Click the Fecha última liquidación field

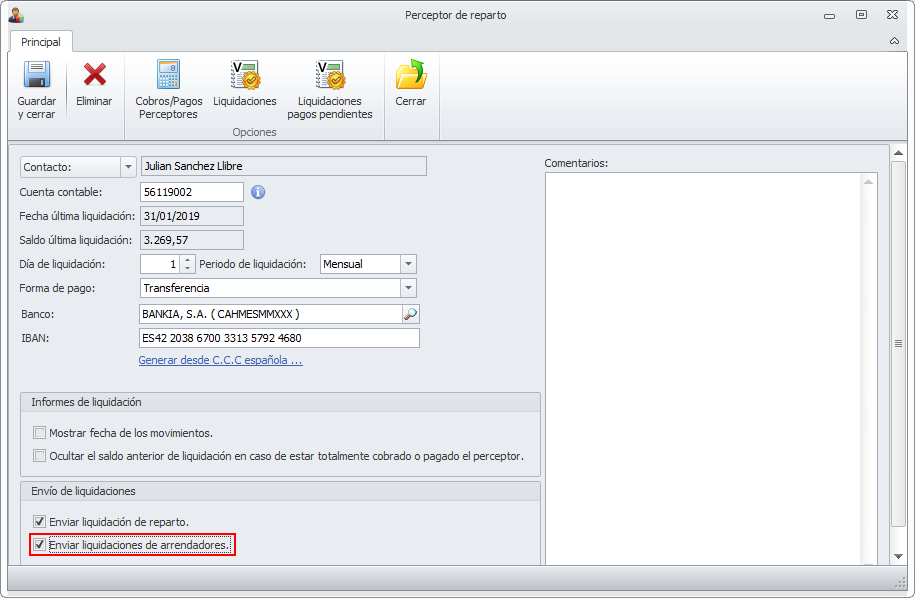[x=192, y=216]
